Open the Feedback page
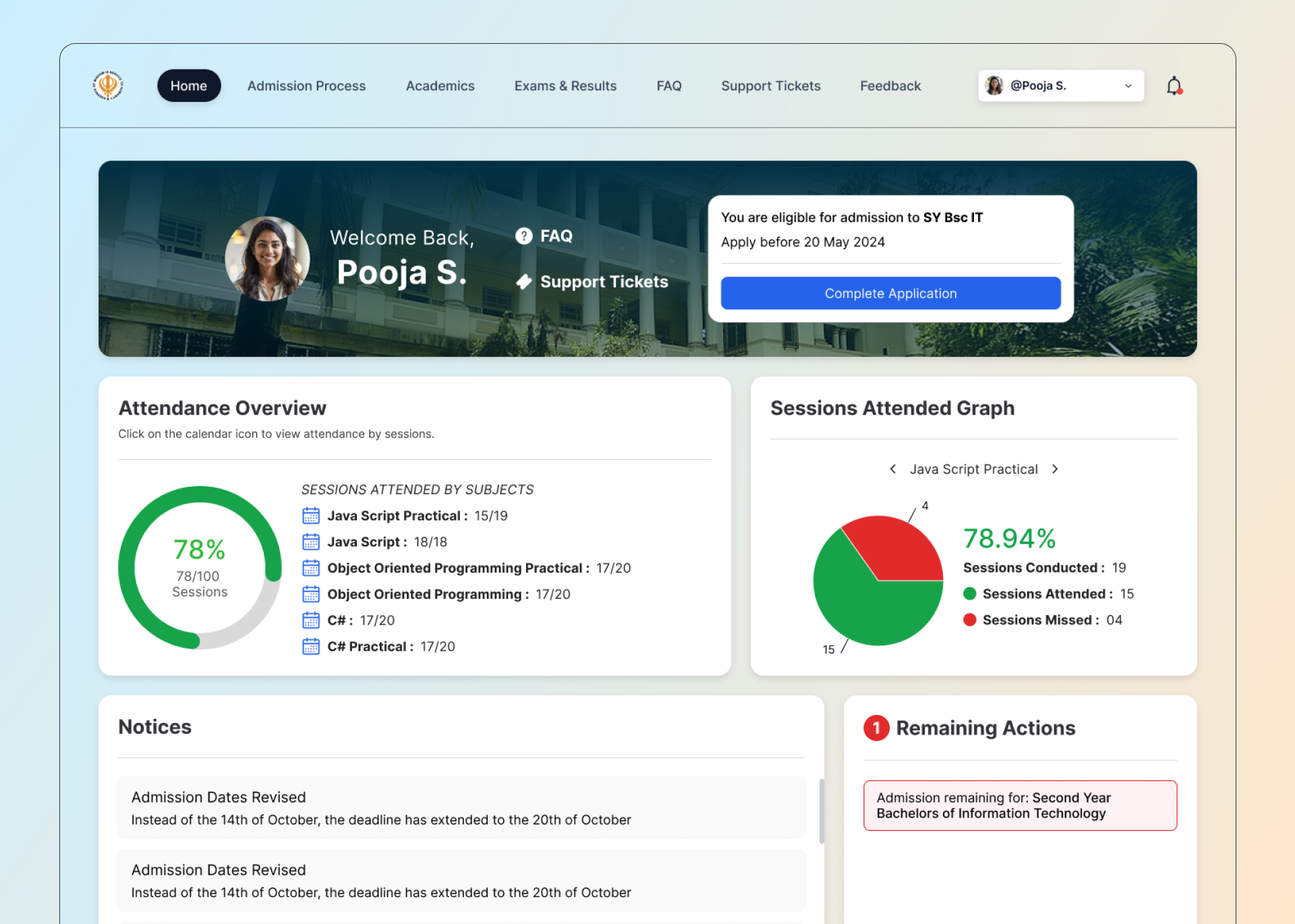The height and width of the screenshot is (924, 1295). coord(890,86)
